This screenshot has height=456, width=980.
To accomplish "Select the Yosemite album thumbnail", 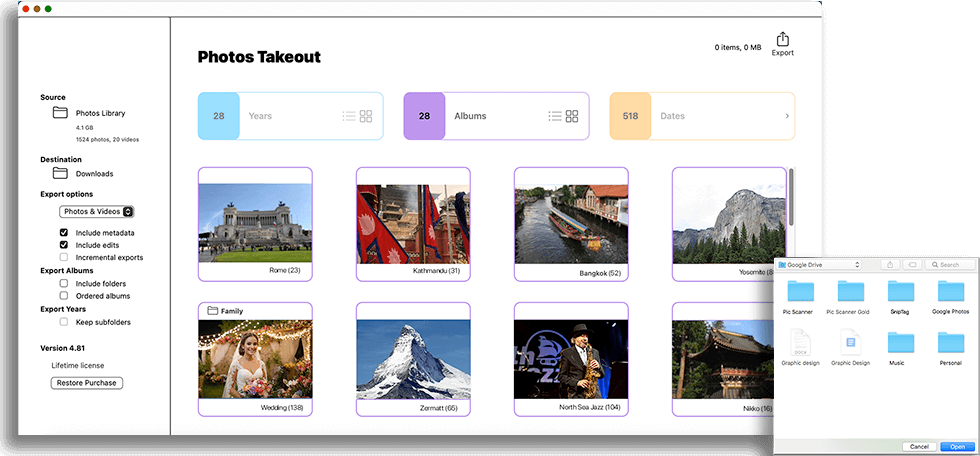I will pyautogui.click(x=729, y=224).
